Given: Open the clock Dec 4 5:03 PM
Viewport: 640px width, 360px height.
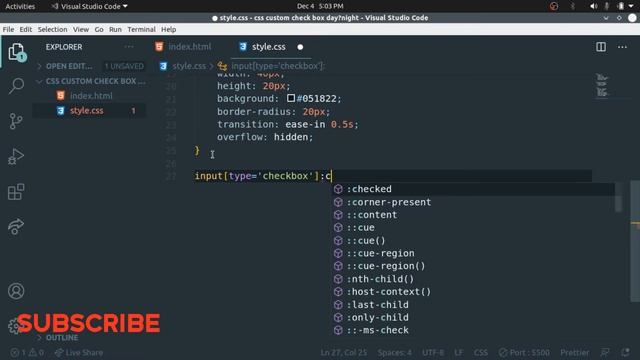Looking at the screenshot, I should point(320,6).
